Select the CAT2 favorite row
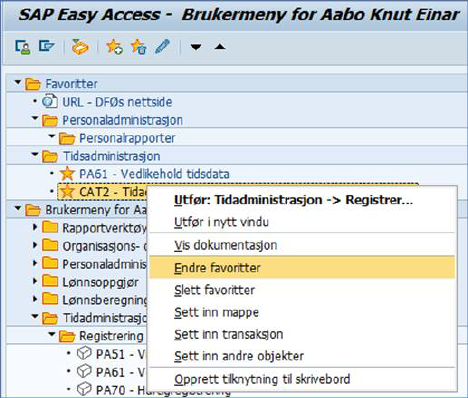The height and width of the screenshot is (398, 468). coord(103,192)
